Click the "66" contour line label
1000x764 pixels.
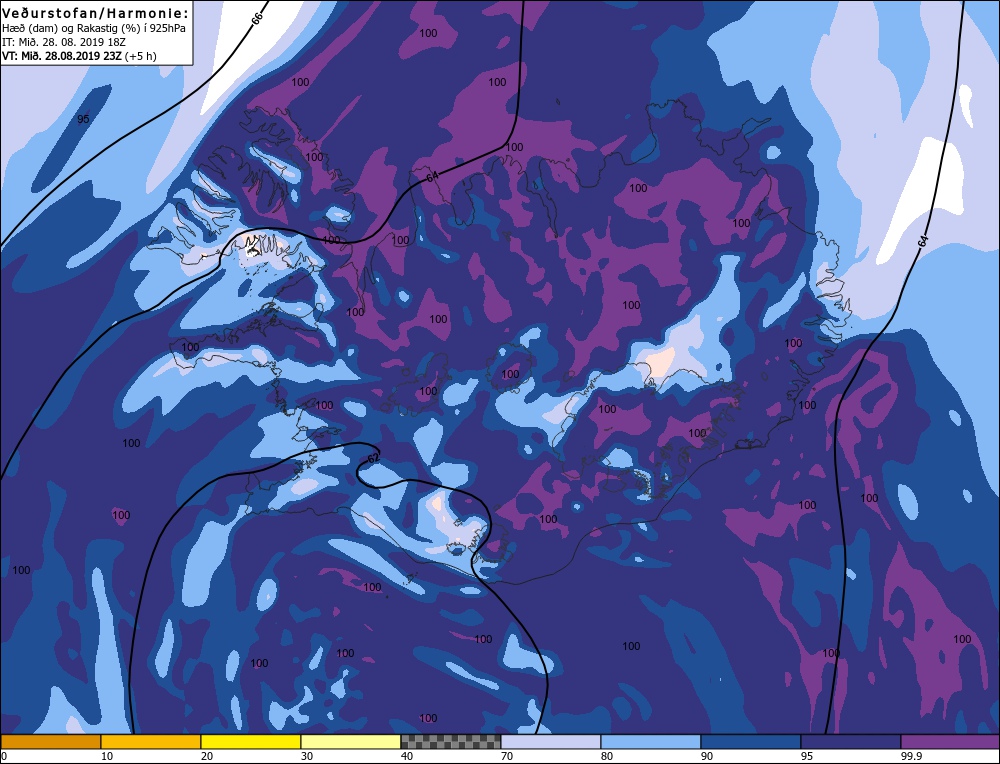257,18
